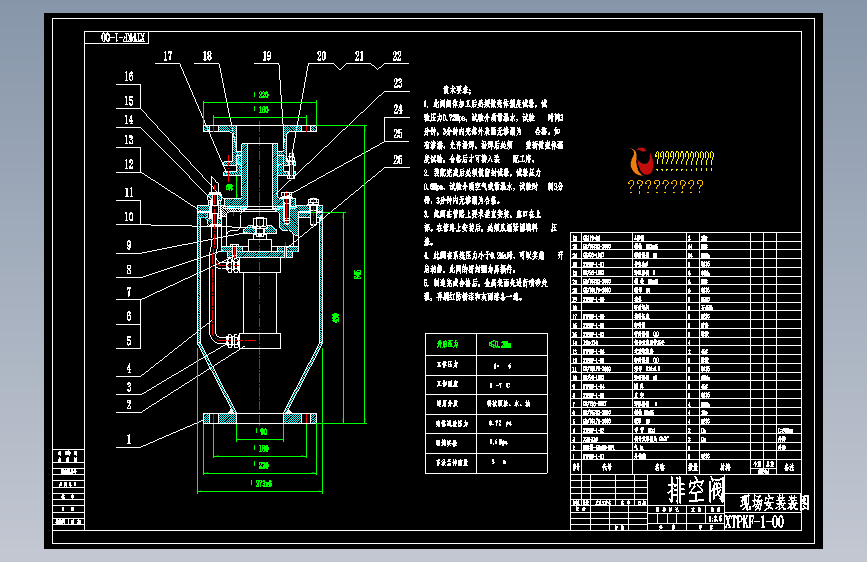Click part callout number 4
The image size is (867, 562).
(x=129, y=368)
